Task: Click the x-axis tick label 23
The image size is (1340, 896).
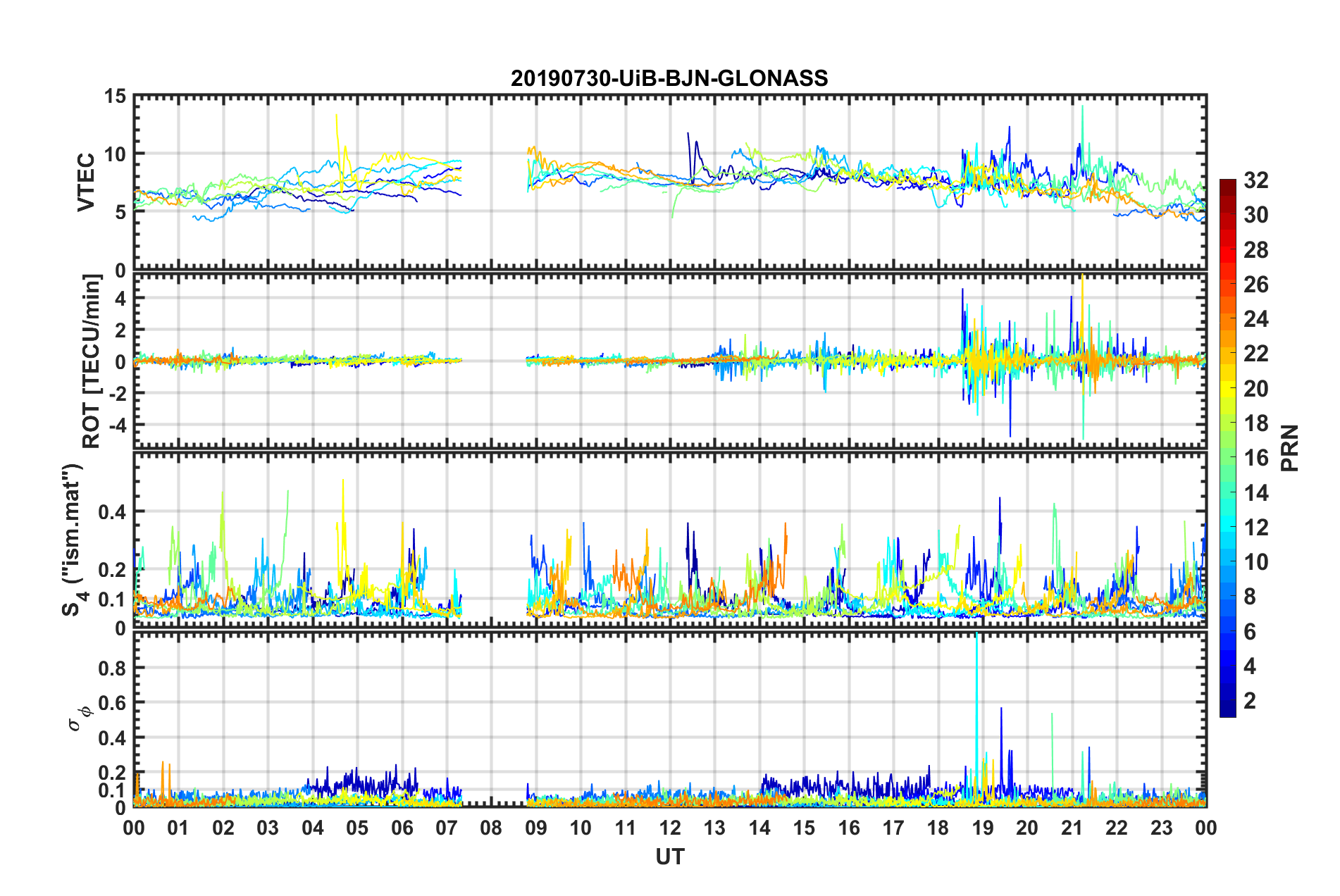Action: point(1162,828)
